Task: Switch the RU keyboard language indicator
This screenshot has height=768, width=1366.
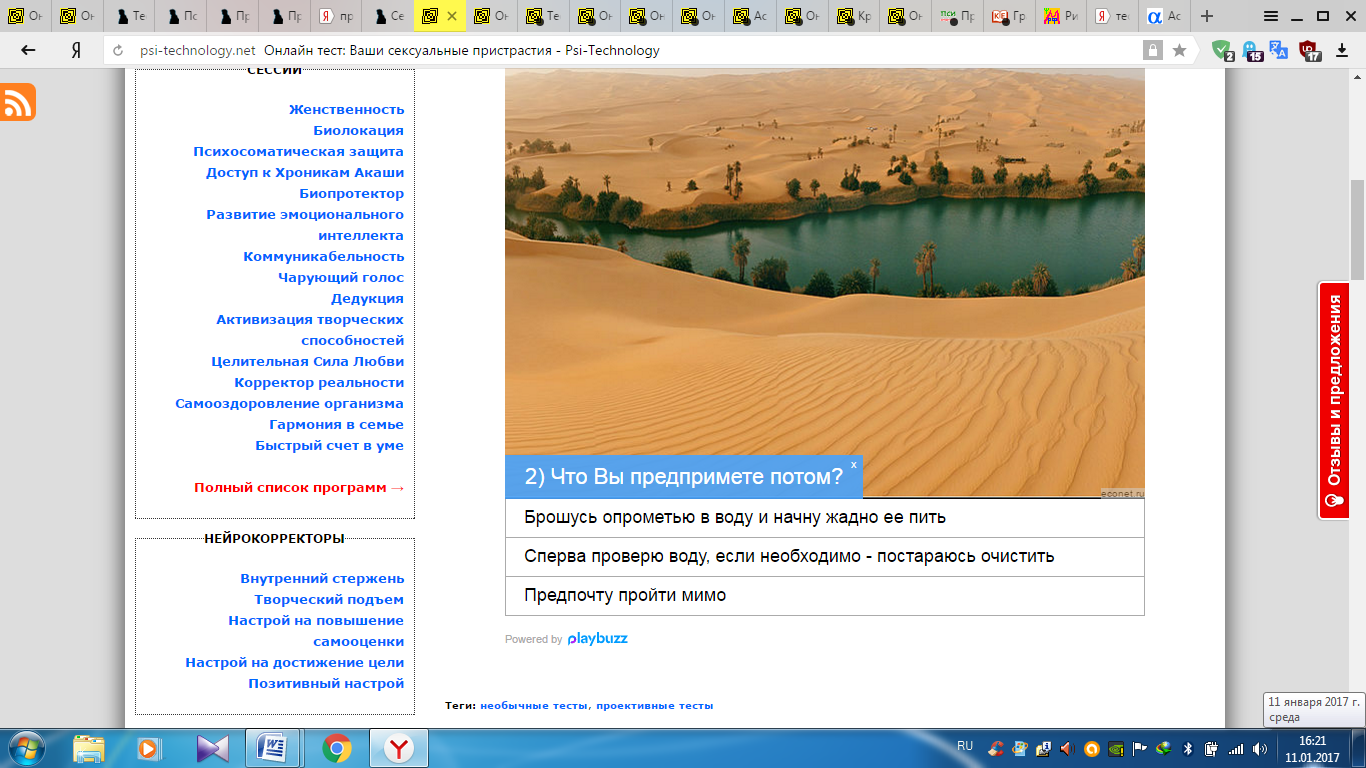Action: pyautogui.click(x=965, y=746)
